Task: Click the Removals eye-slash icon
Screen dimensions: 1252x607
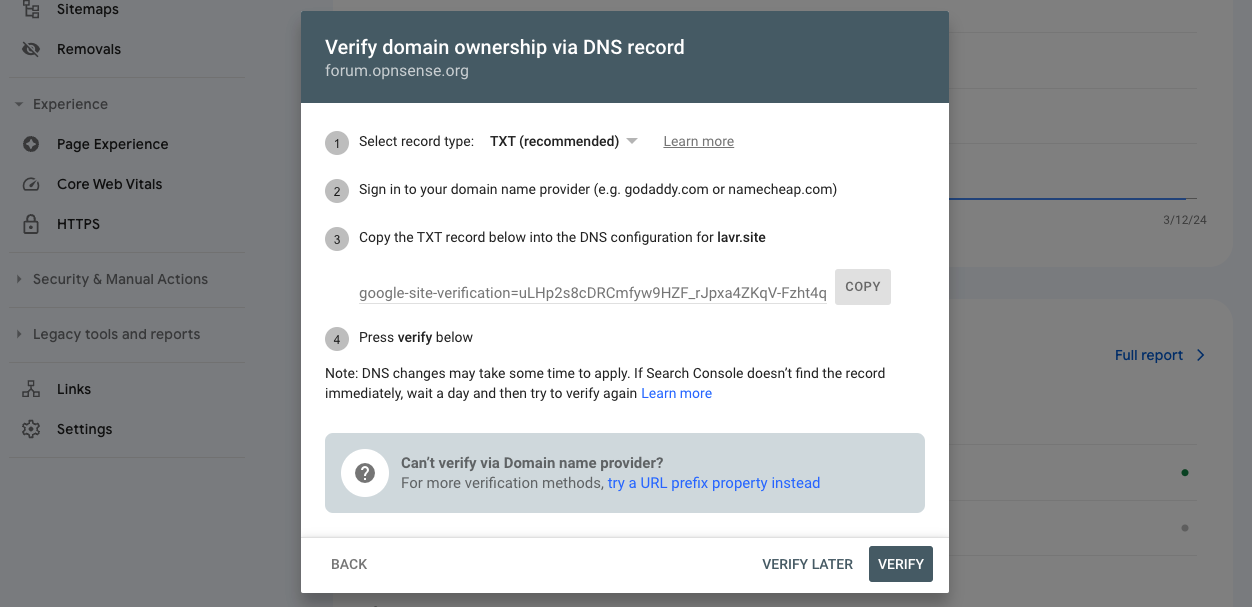Action: point(31,49)
